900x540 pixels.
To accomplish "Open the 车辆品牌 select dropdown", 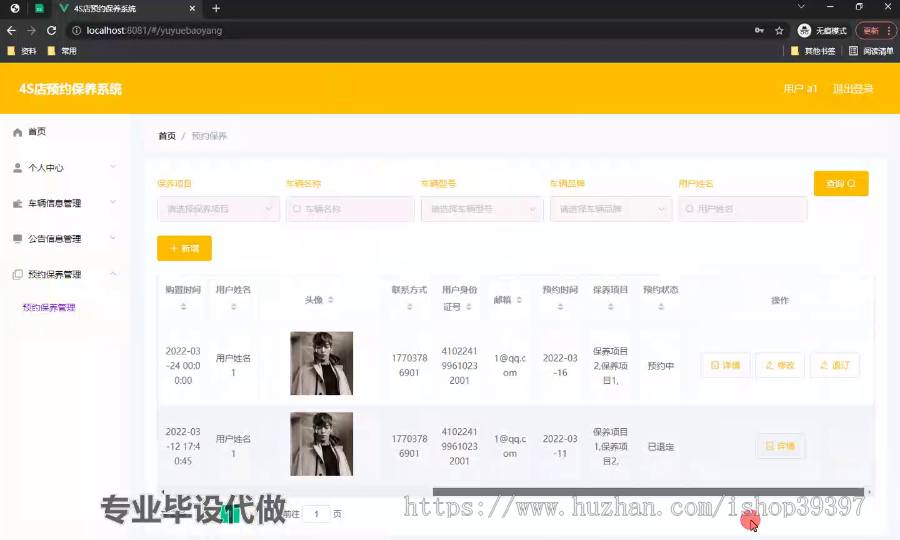I will point(611,209).
